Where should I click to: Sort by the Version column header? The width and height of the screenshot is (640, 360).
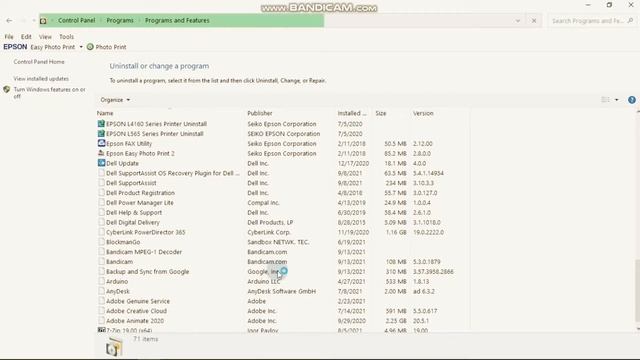pos(423,113)
